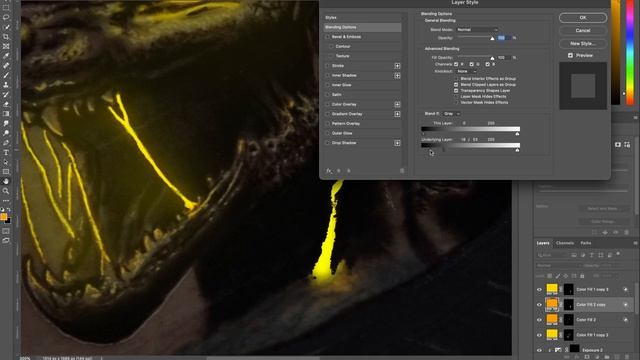The image size is (640, 360).
Task: Select the Magic Wand tool
Action: 6,27
